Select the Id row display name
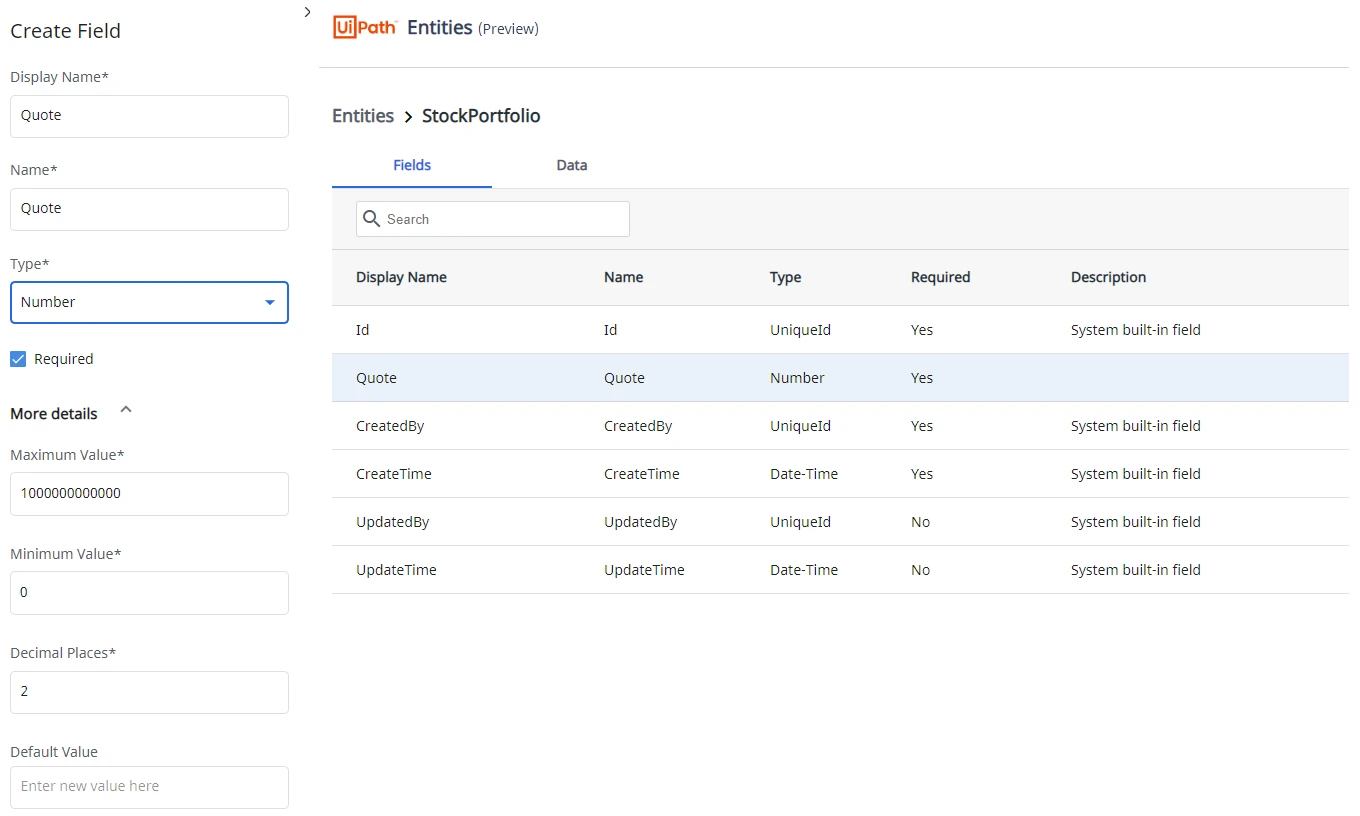Image resolution: width=1360 pixels, height=816 pixels. click(x=362, y=330)
